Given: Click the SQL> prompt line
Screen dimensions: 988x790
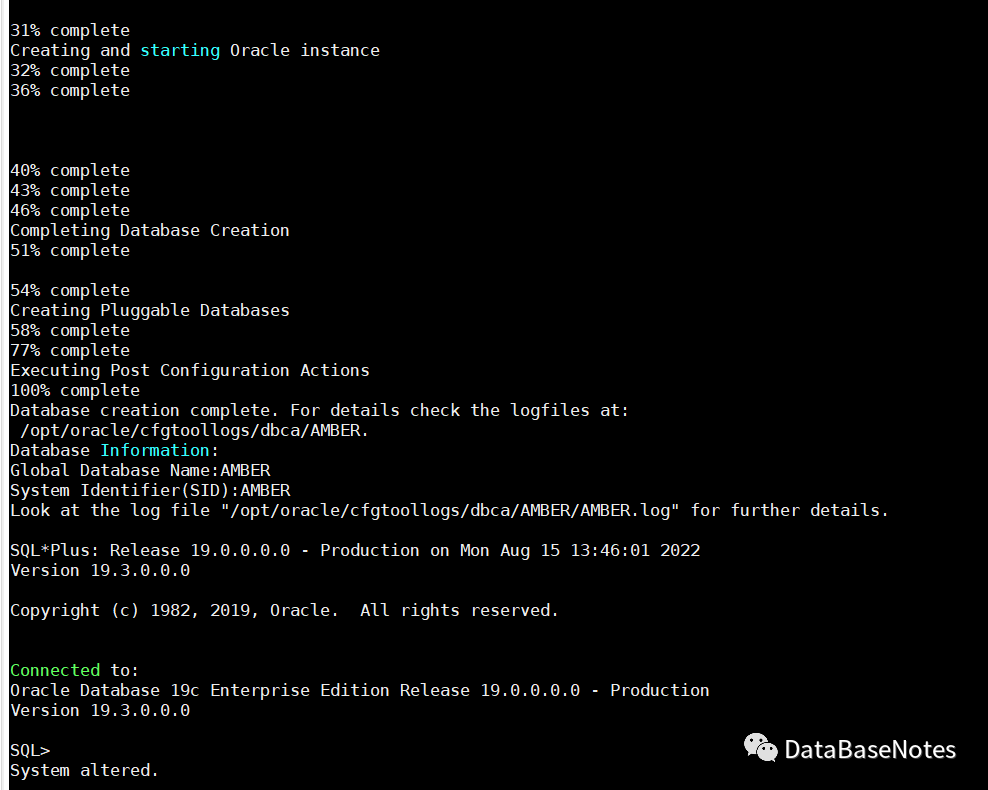Looking at the screenshot, I should click(x=30, y=750).
